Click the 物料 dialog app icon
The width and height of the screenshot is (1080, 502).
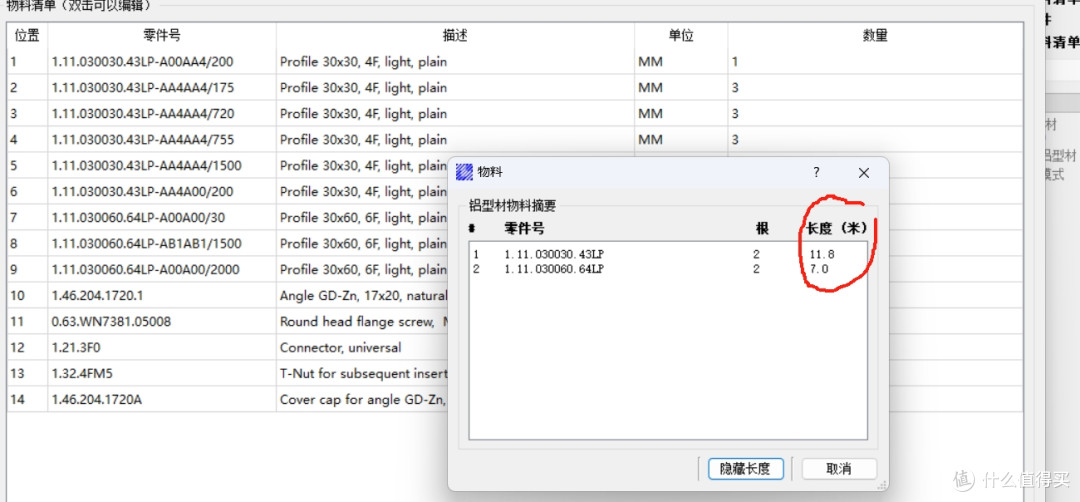pos(465,173)
